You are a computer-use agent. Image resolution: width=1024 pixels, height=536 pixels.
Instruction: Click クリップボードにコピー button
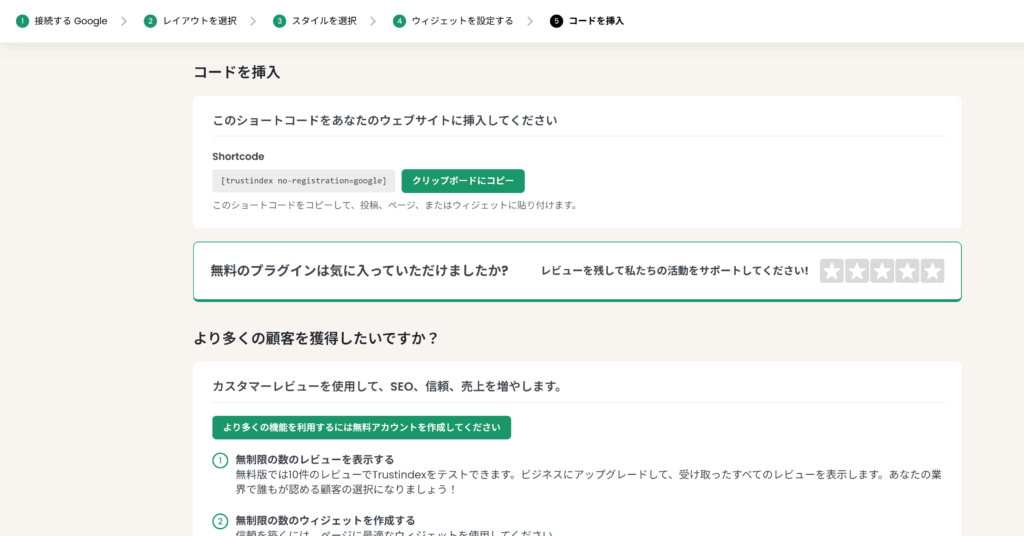[463, 181]
